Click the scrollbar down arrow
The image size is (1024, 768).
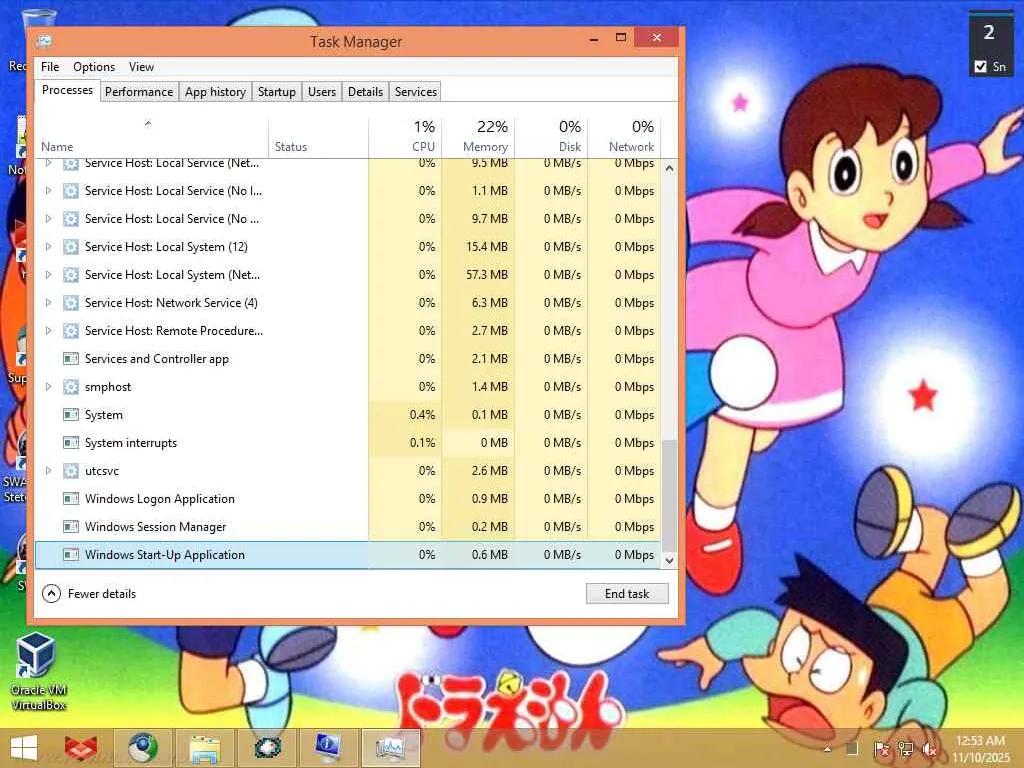coord(669,560)
